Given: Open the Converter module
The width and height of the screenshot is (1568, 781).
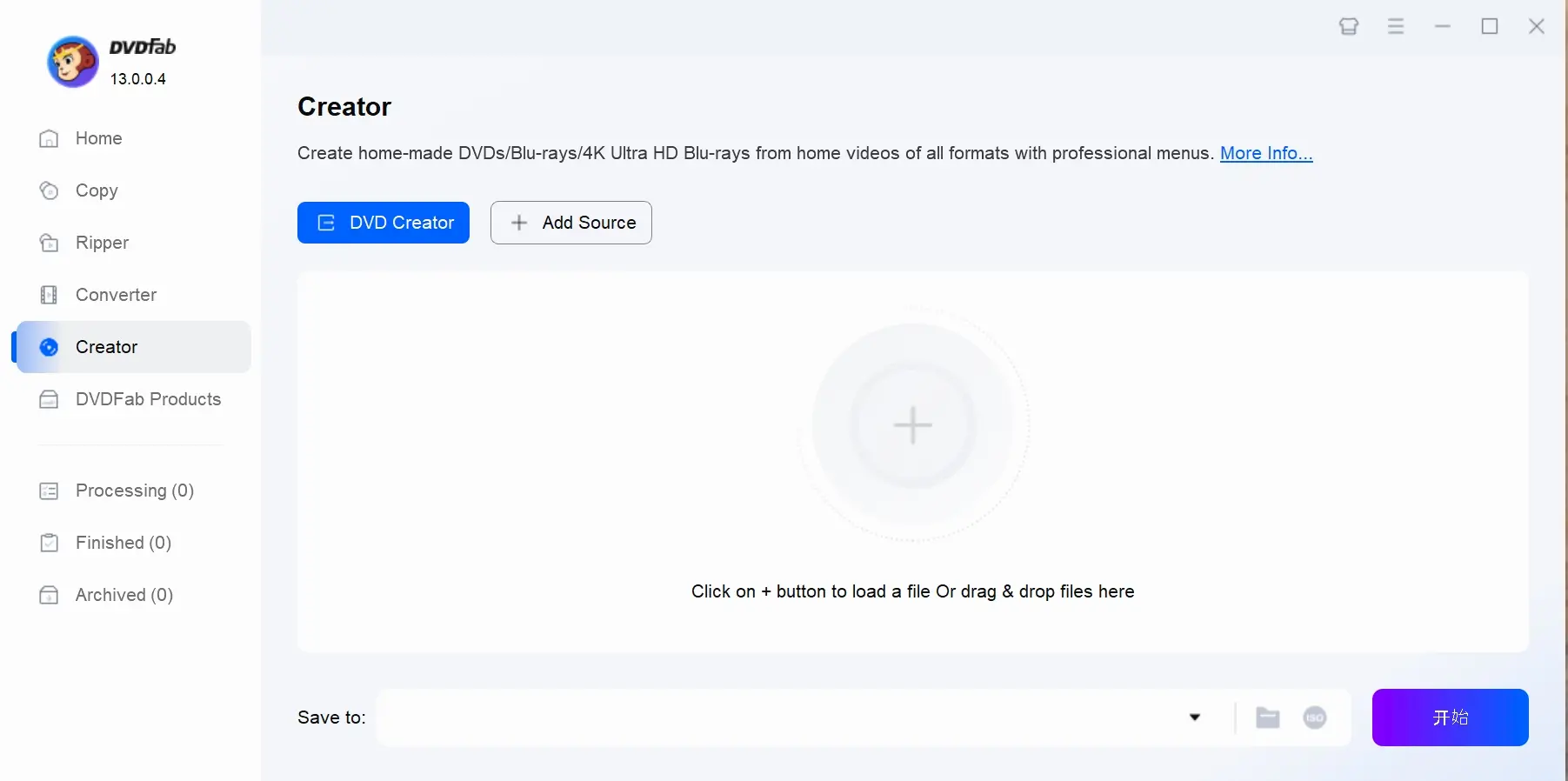Looking at the screenshot, I should pos(133,295).
